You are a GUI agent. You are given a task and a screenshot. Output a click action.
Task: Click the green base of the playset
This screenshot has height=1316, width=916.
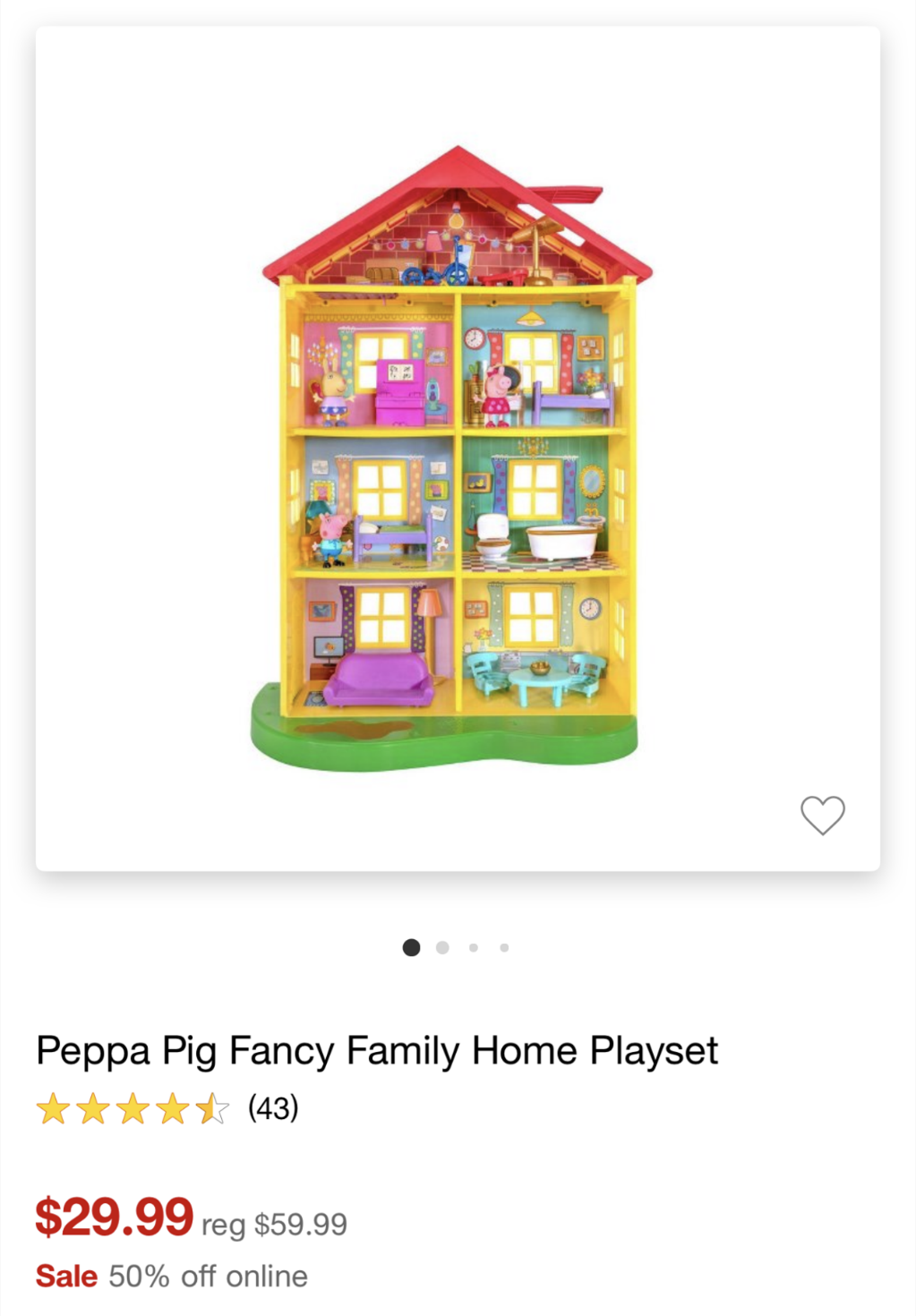tap(444, 740)
